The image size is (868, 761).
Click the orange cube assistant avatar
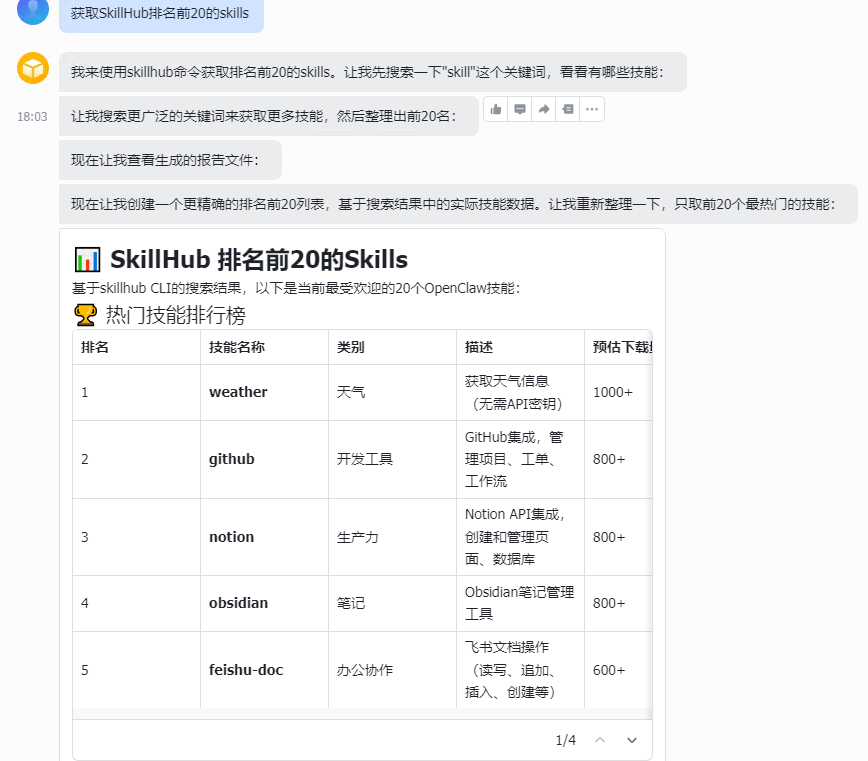tap(32, 68)
